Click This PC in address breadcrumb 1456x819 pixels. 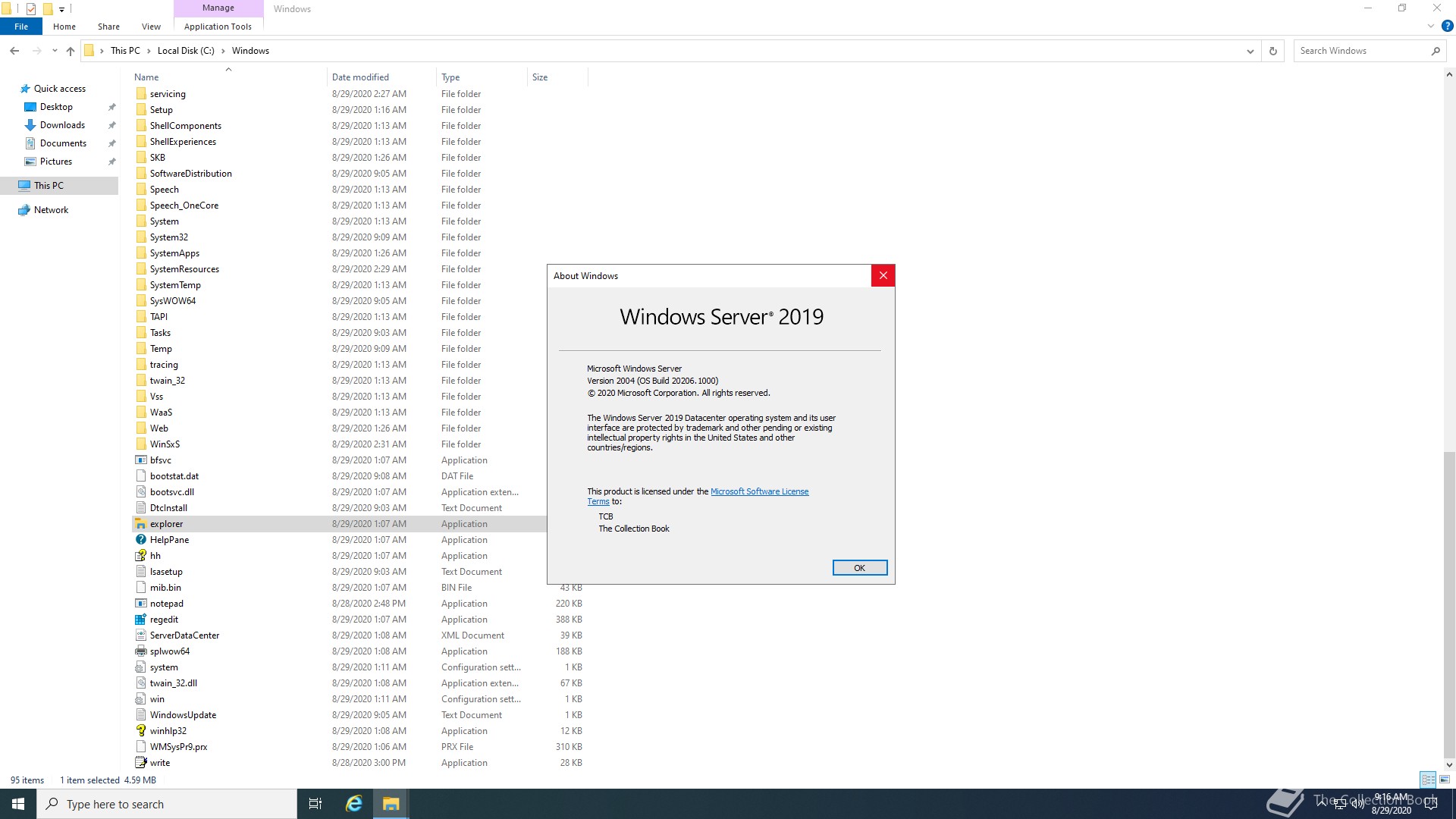[x=125, y=51]
